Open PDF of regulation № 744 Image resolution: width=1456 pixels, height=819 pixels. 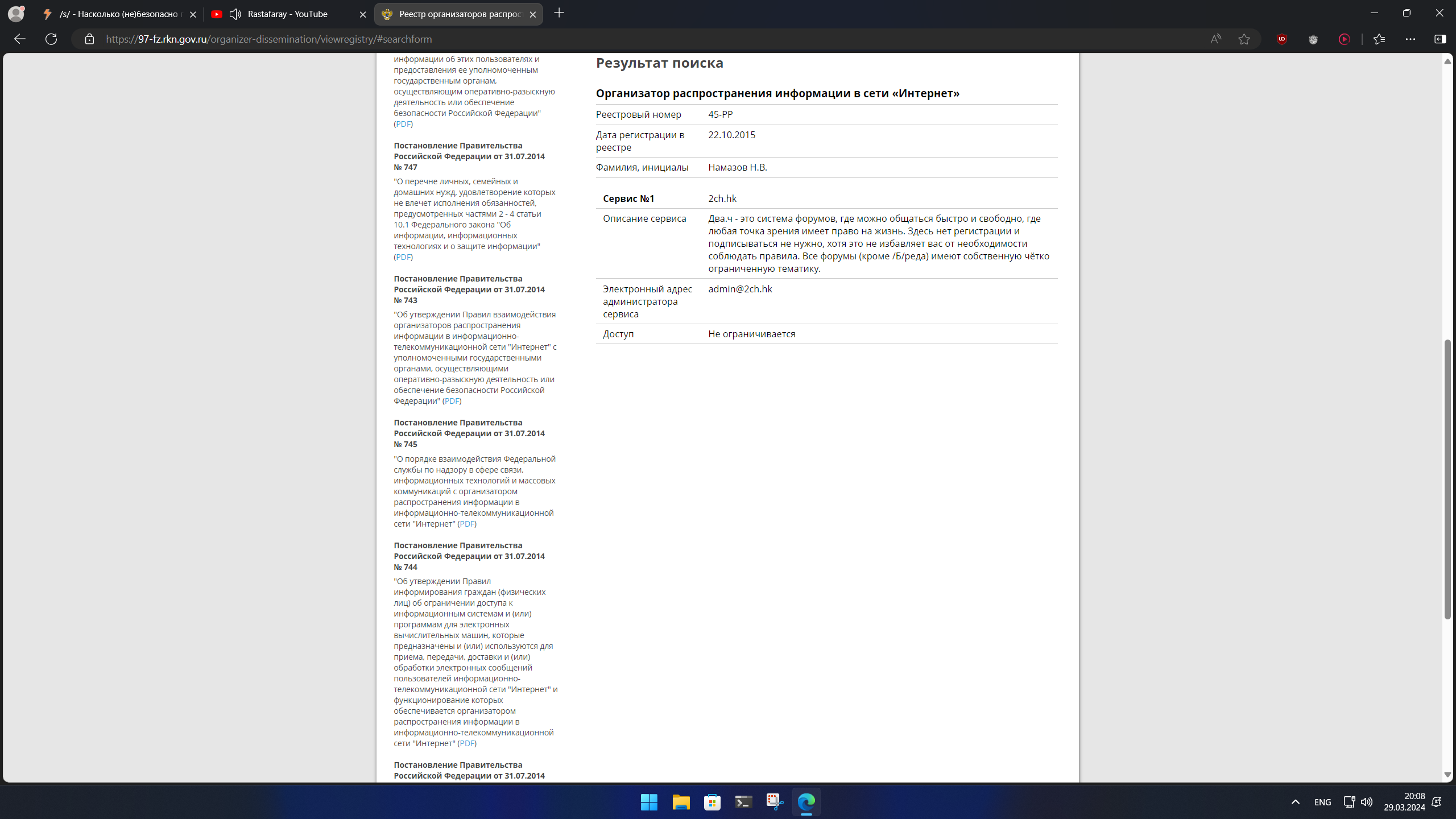467,743
